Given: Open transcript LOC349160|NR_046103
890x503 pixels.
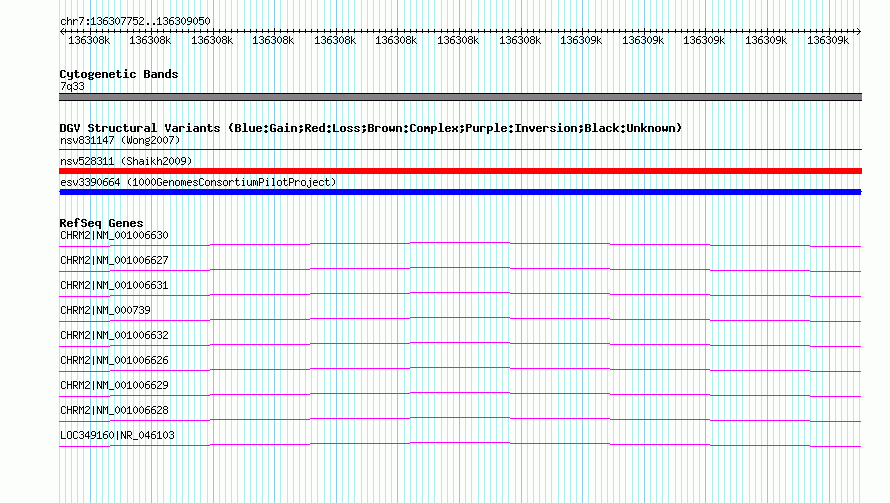Looking at the screenshot, I should tap(117, 435).
